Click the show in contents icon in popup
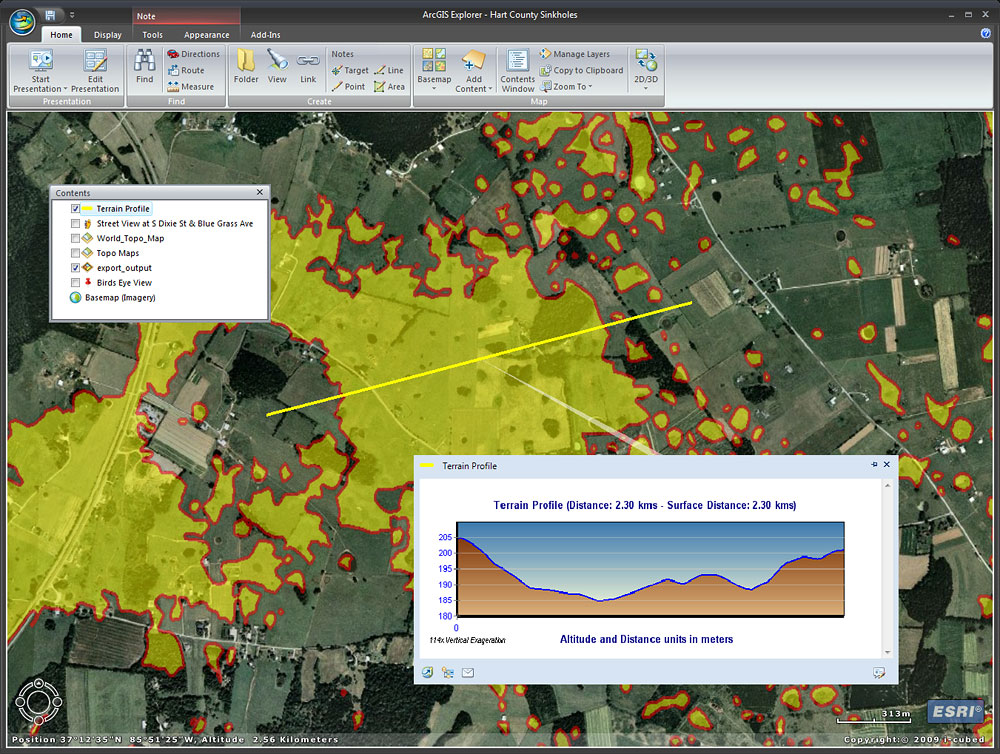Image resolution: width=1000 pixels, height=754 pixels. [x=448, y=672]
